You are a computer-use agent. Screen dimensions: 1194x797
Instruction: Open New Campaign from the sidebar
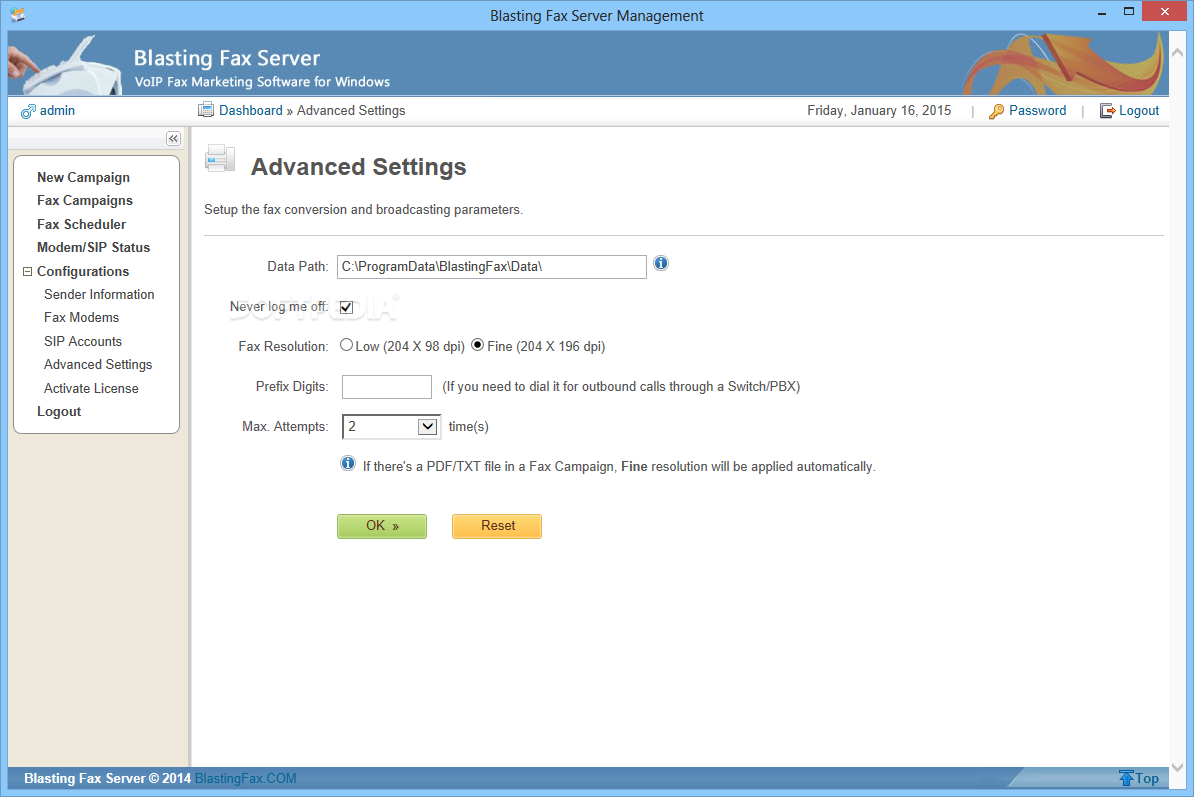[83, 177]
